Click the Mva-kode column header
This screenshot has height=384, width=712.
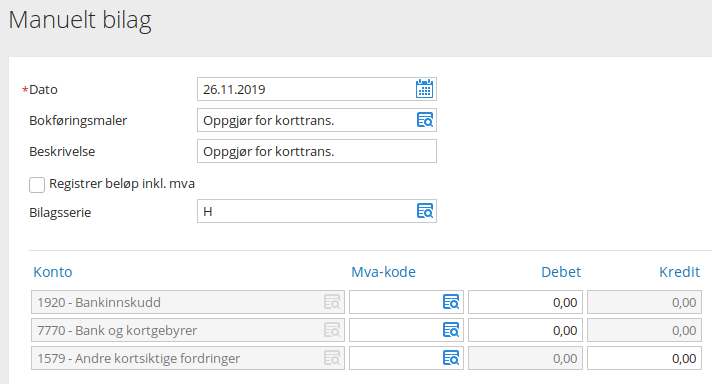(383, 272)
